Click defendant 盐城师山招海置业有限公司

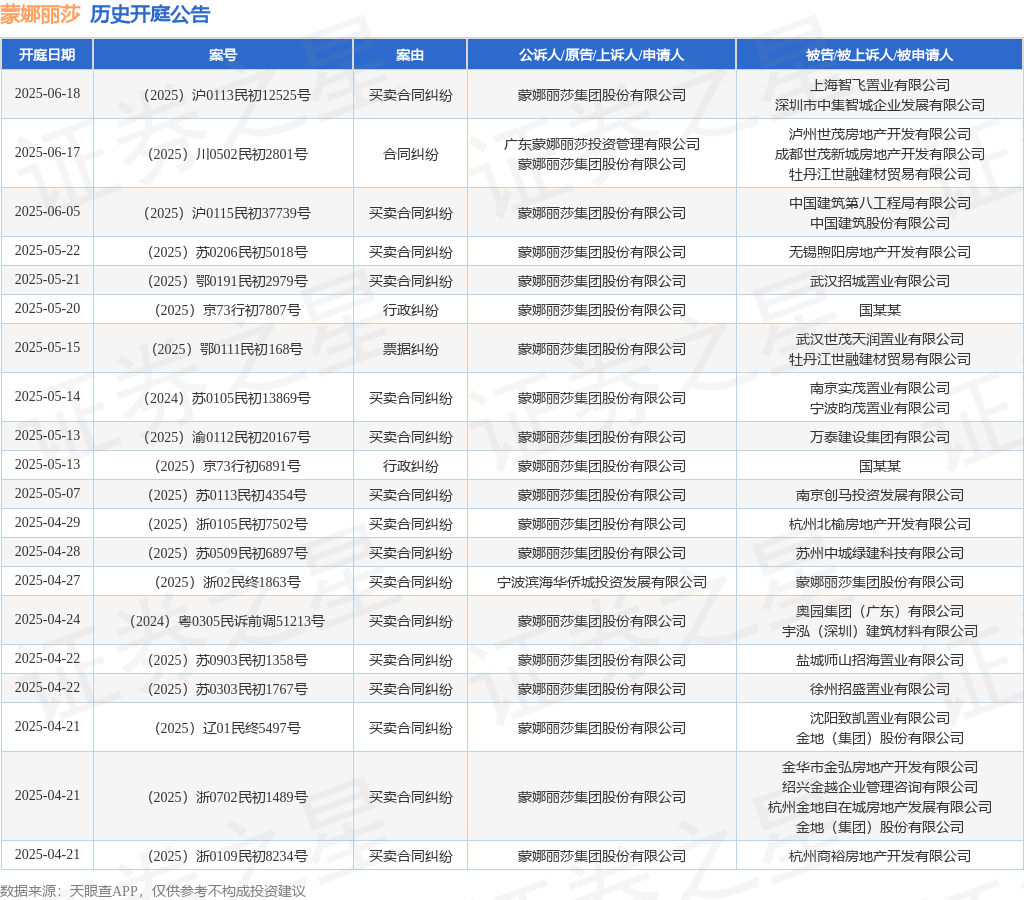(x=880, y=660)
